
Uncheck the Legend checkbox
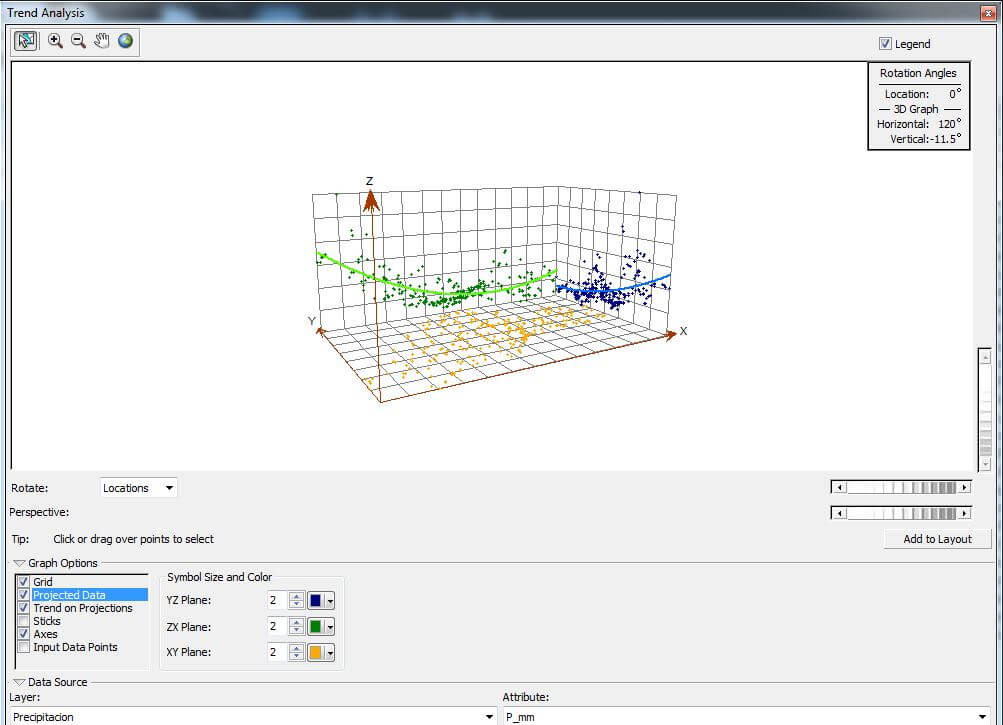[x=885, y=44]
